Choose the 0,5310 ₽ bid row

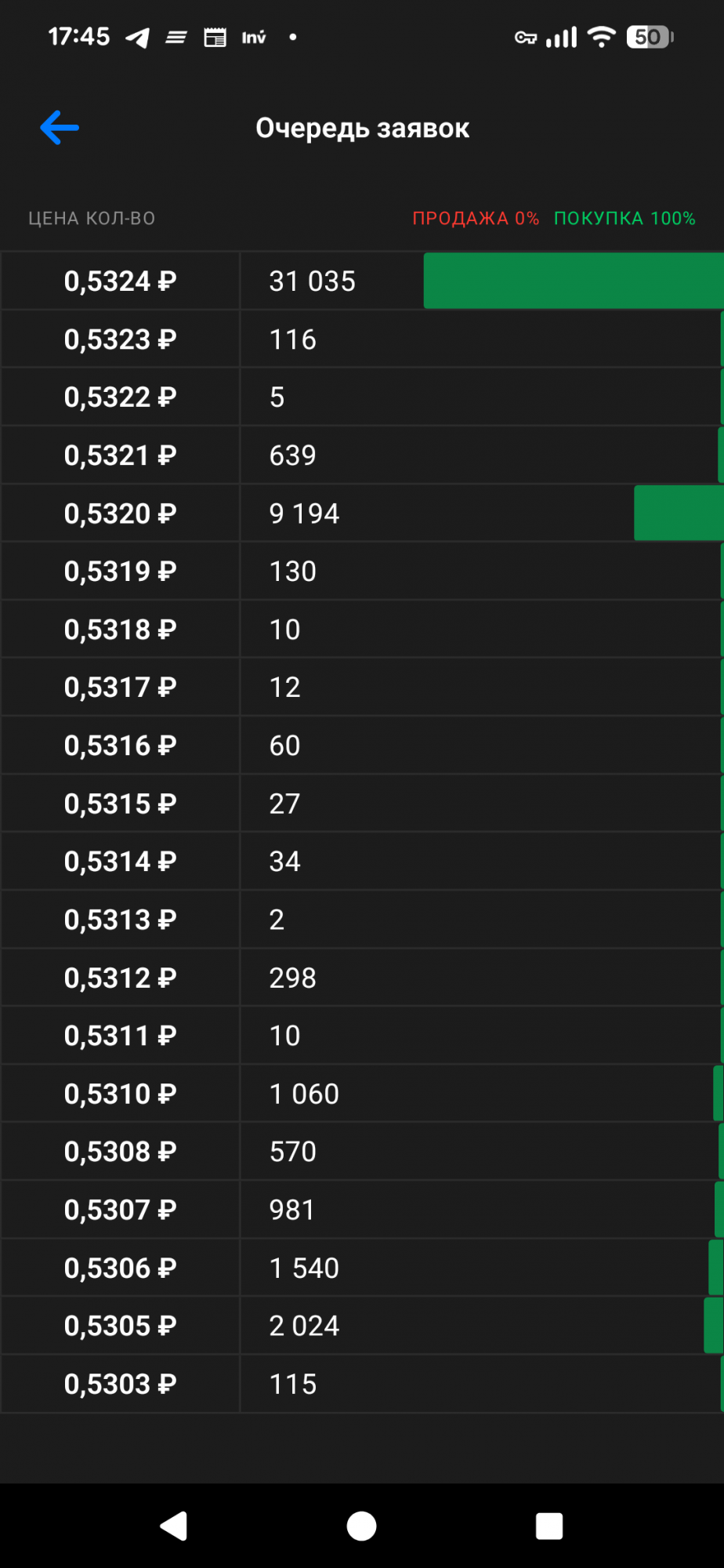120,1094
